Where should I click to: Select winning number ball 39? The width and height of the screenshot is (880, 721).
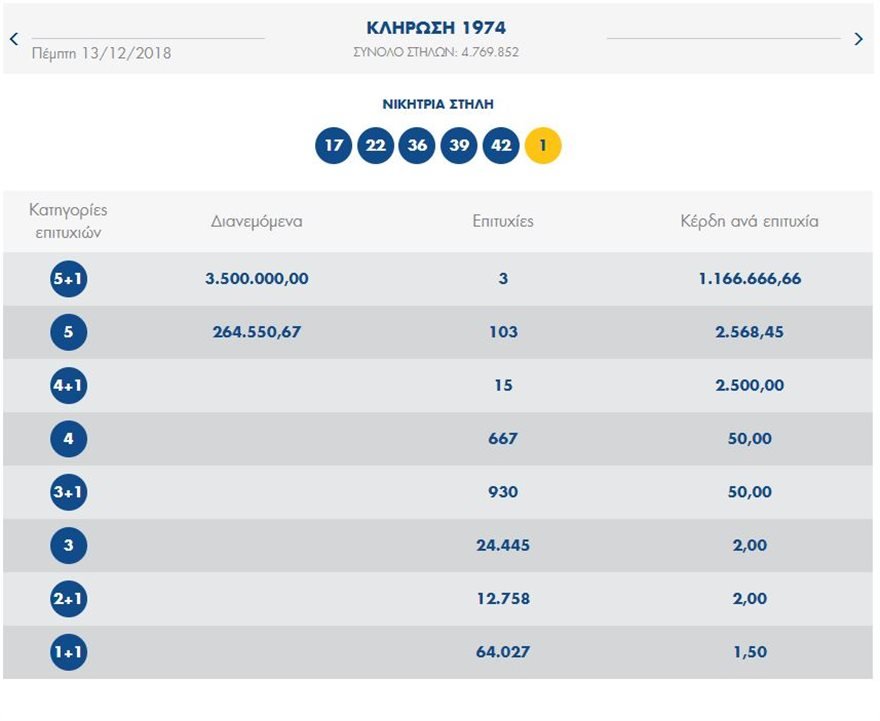click(x=459, y=145)
